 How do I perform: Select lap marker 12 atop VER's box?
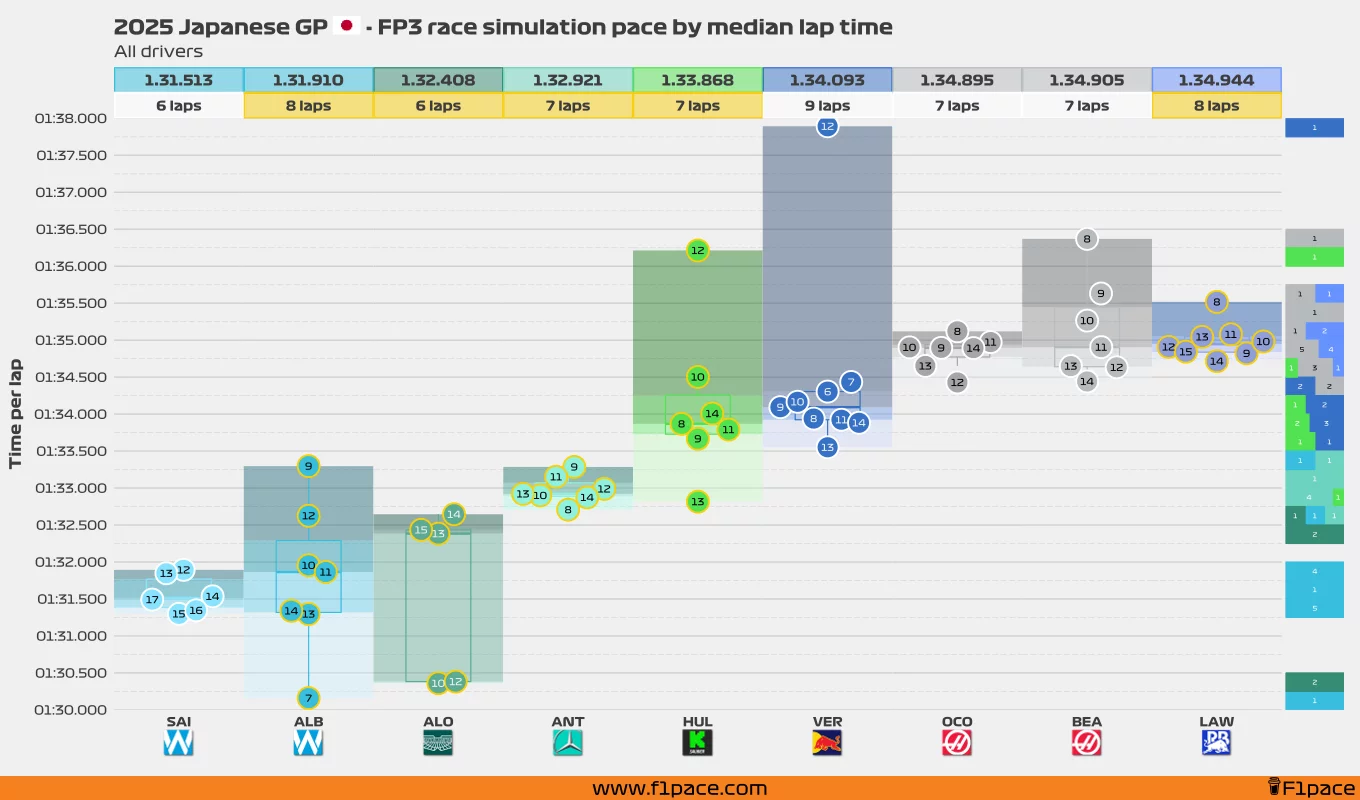tap(827, 127)
